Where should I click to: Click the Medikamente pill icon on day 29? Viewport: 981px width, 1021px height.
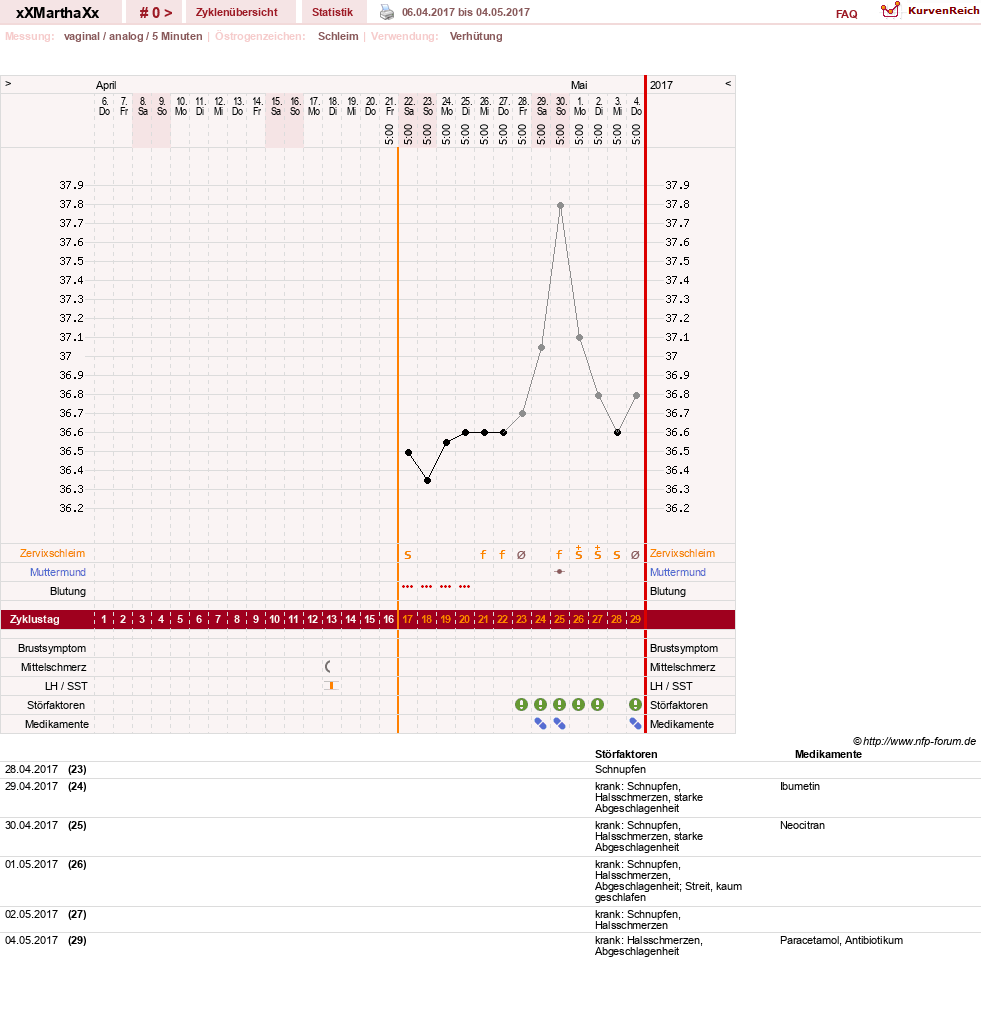pos(635,723)
